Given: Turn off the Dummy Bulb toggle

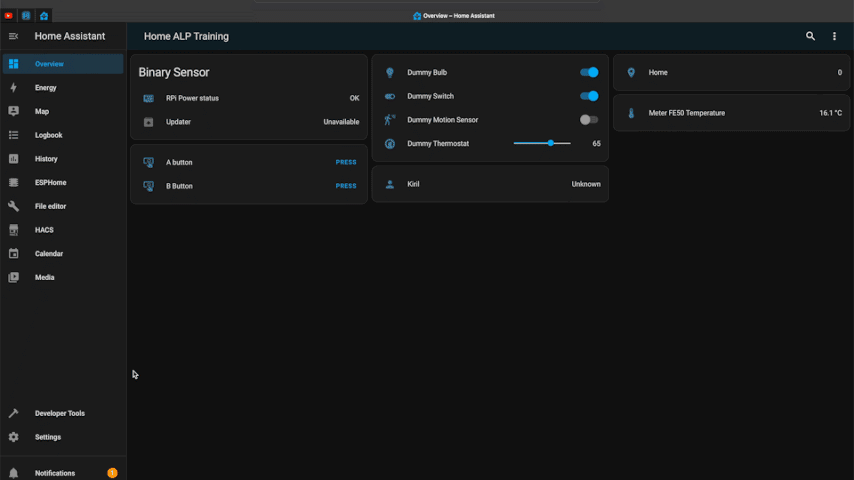Looking at the screenshot, I should (589, 72).
